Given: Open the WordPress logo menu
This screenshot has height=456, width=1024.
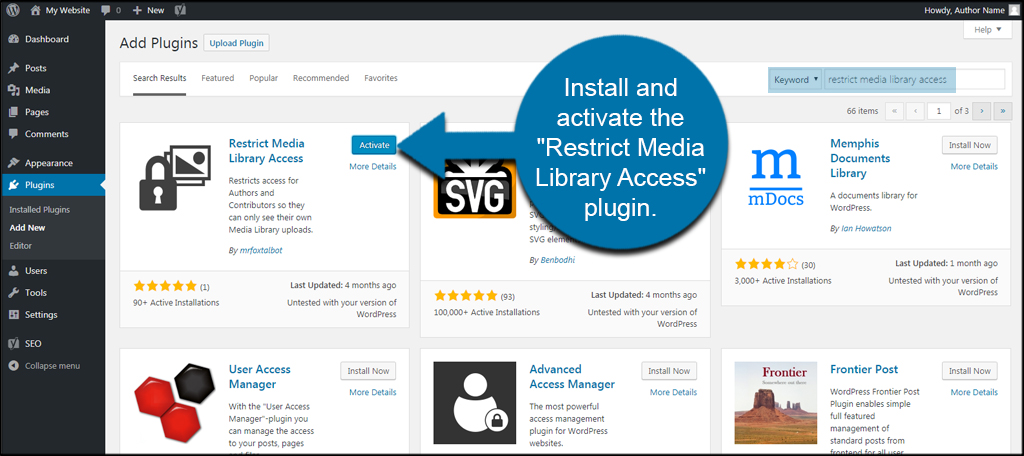Looking at the screenshot, I should tap(13, 10).
